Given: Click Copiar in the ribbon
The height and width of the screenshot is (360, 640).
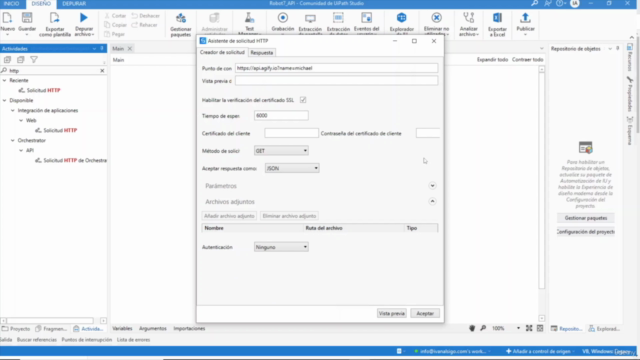Looking at the screenshot, I should pos(115,25).
